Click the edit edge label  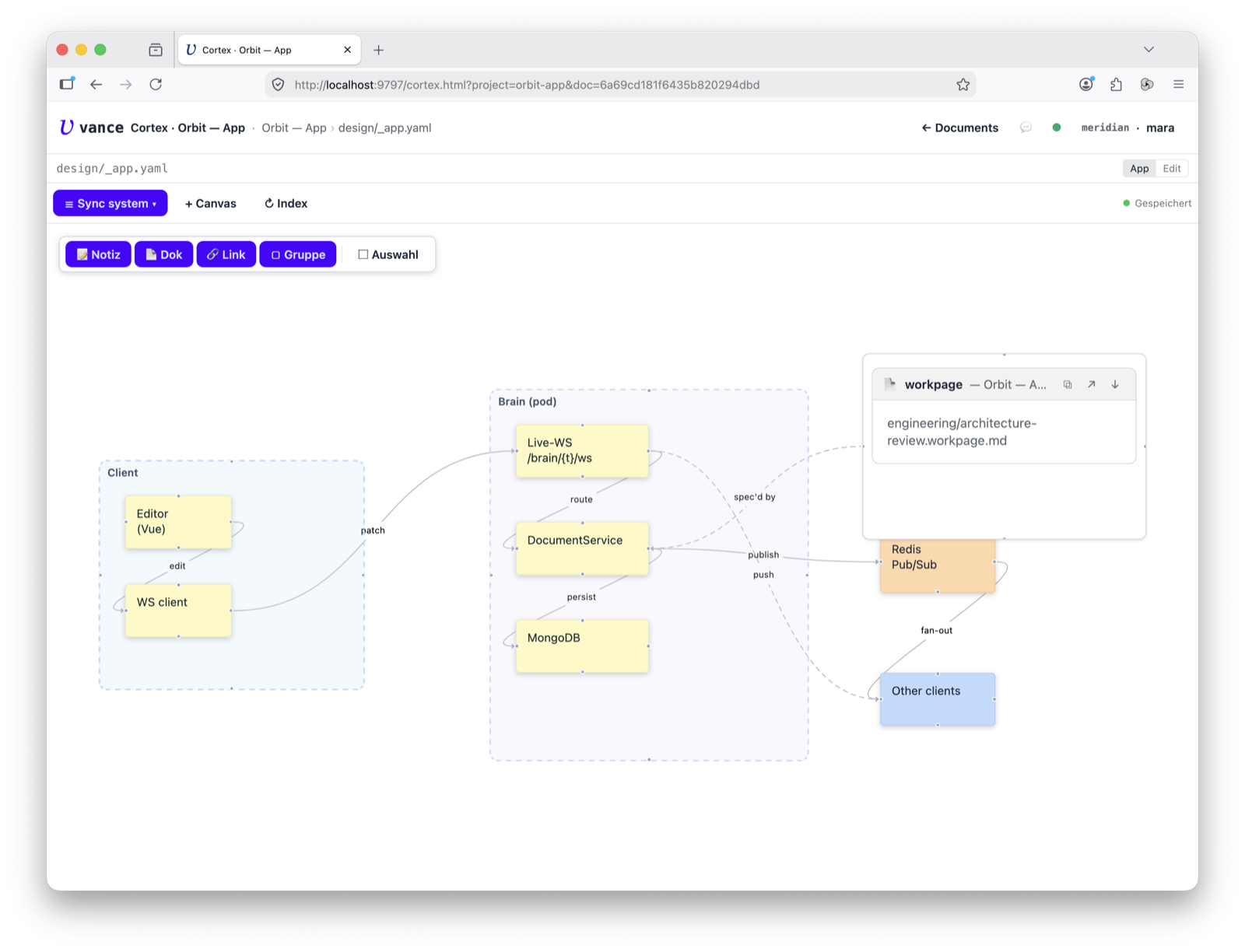177,565
